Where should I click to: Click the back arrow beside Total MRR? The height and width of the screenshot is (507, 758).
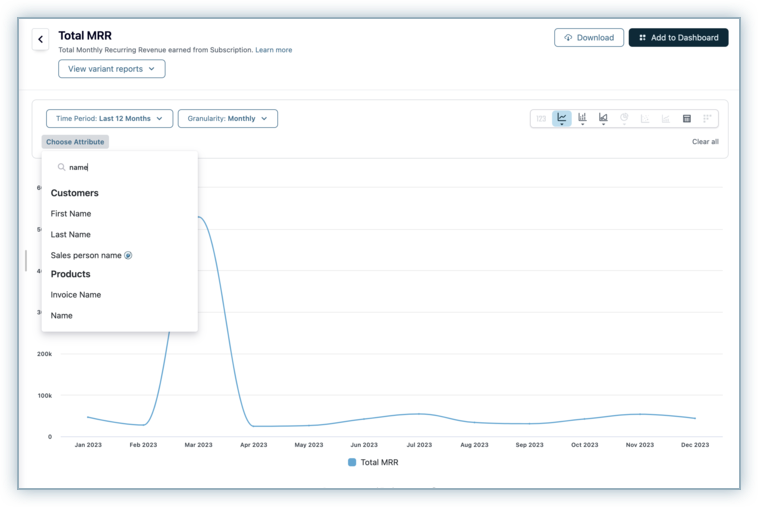pos(41,40)
